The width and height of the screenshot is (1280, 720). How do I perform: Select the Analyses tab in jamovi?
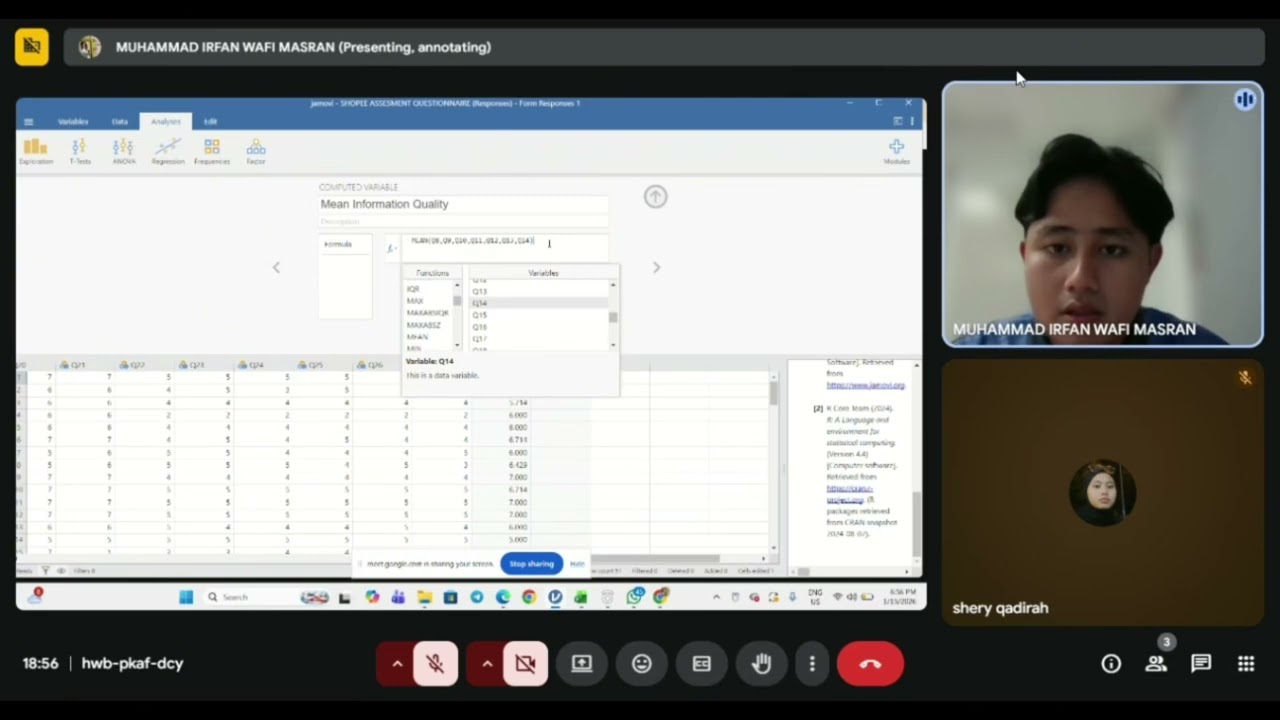tap(166, 122)
